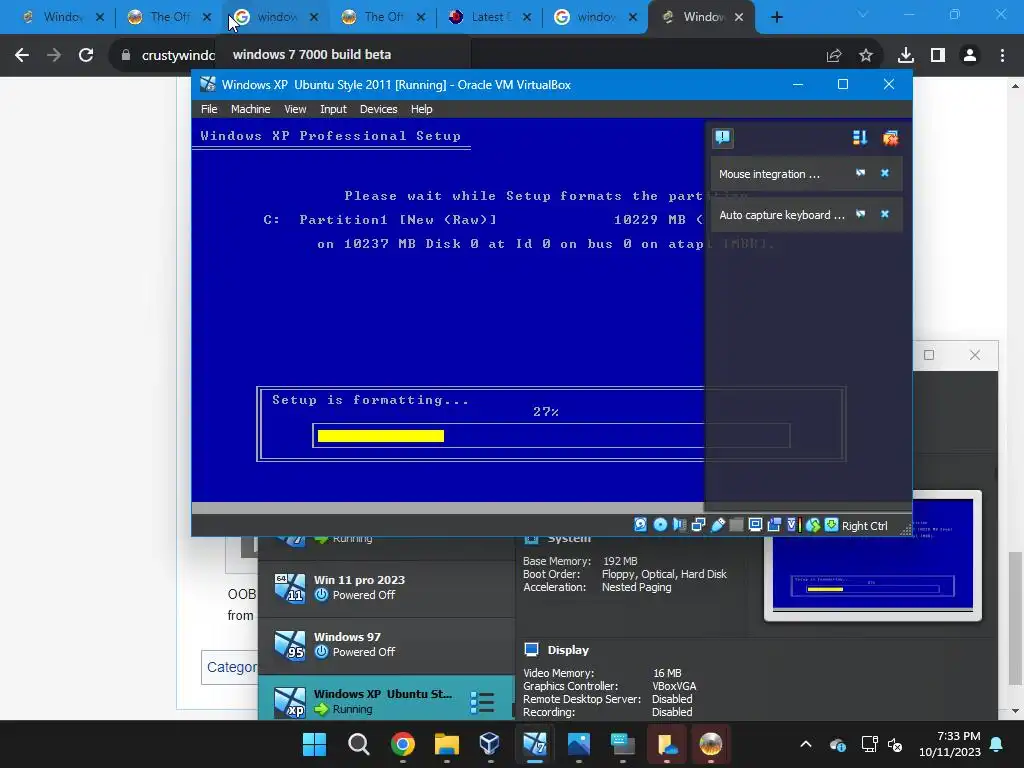Bookmark this tab with the star icon
The image size is (1024, 768).
[x=865, y=56]
